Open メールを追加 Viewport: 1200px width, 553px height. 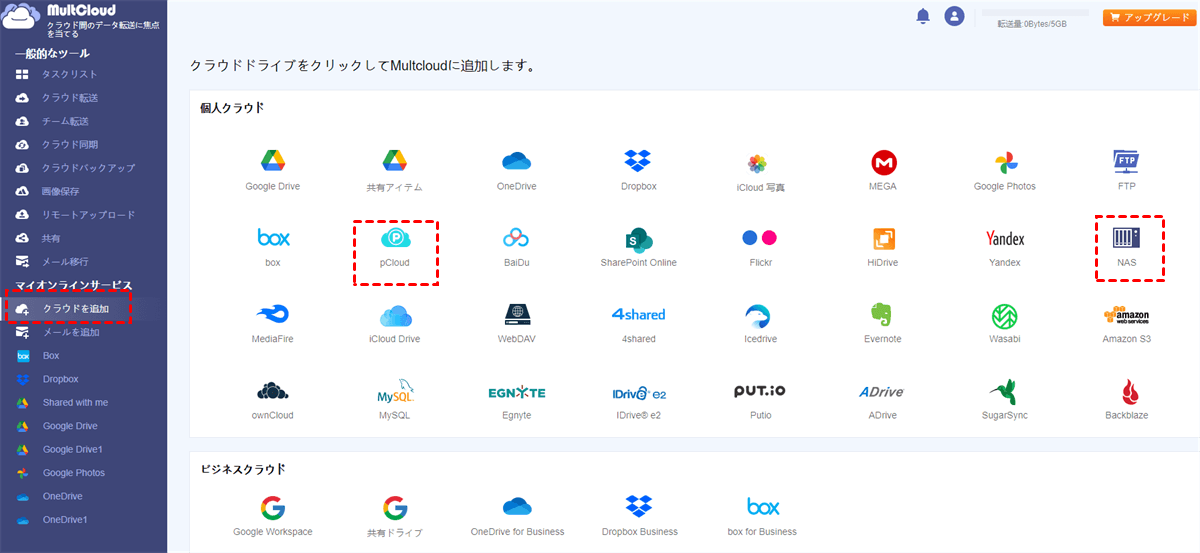click(71, 332)
